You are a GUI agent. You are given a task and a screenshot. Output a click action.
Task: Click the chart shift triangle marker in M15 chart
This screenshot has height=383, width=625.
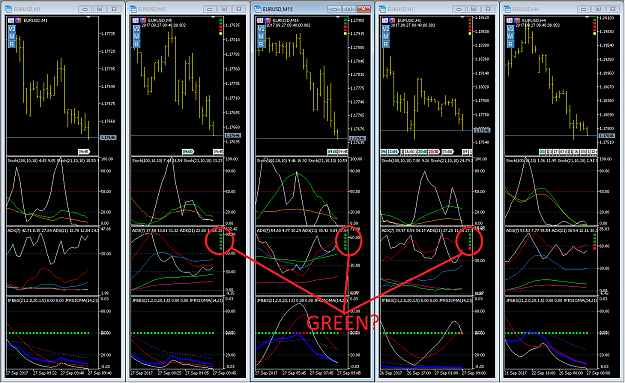[x=338, y=17]
